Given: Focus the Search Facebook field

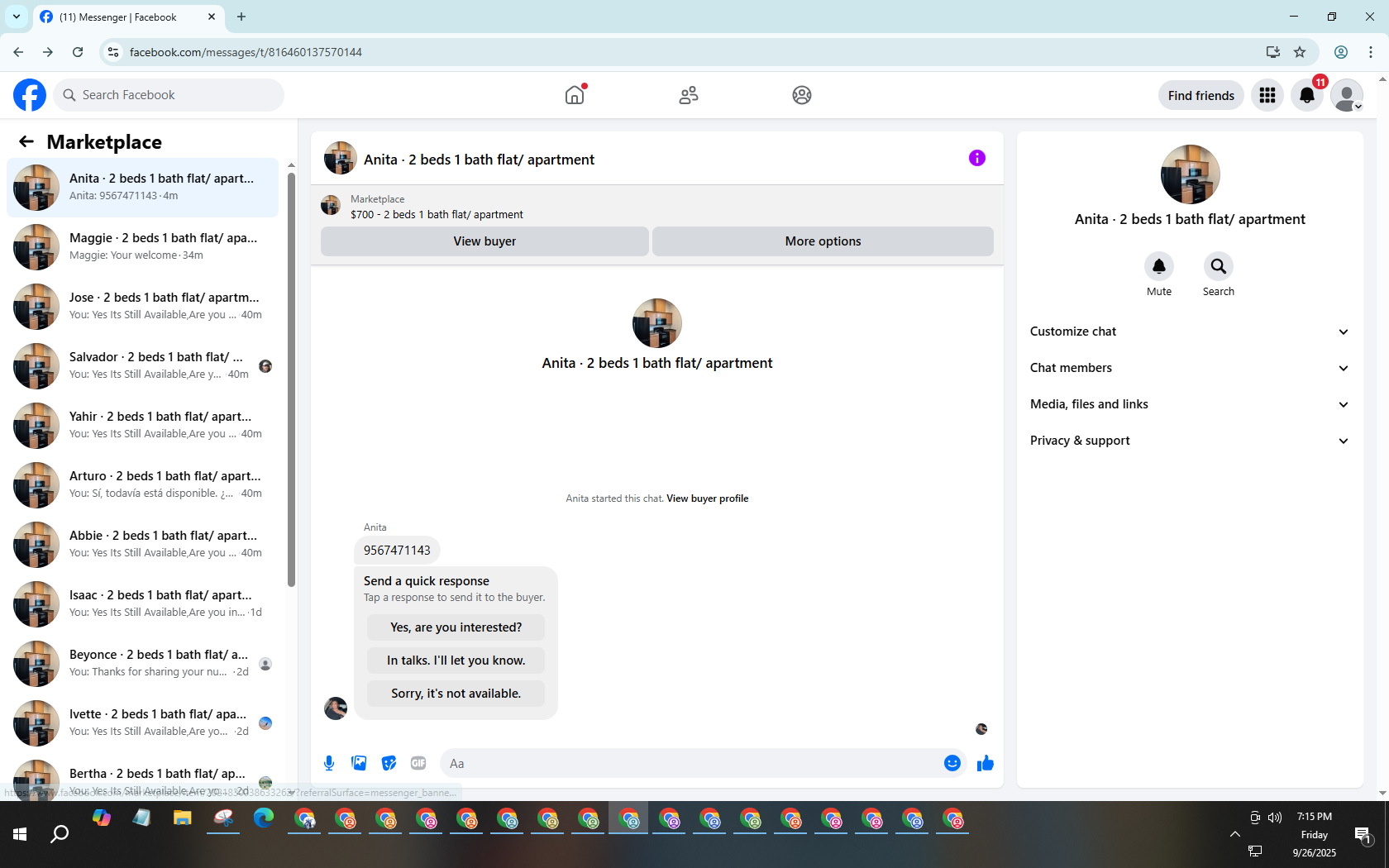Looking at the screenshot, I should click(x=169, y=95).
